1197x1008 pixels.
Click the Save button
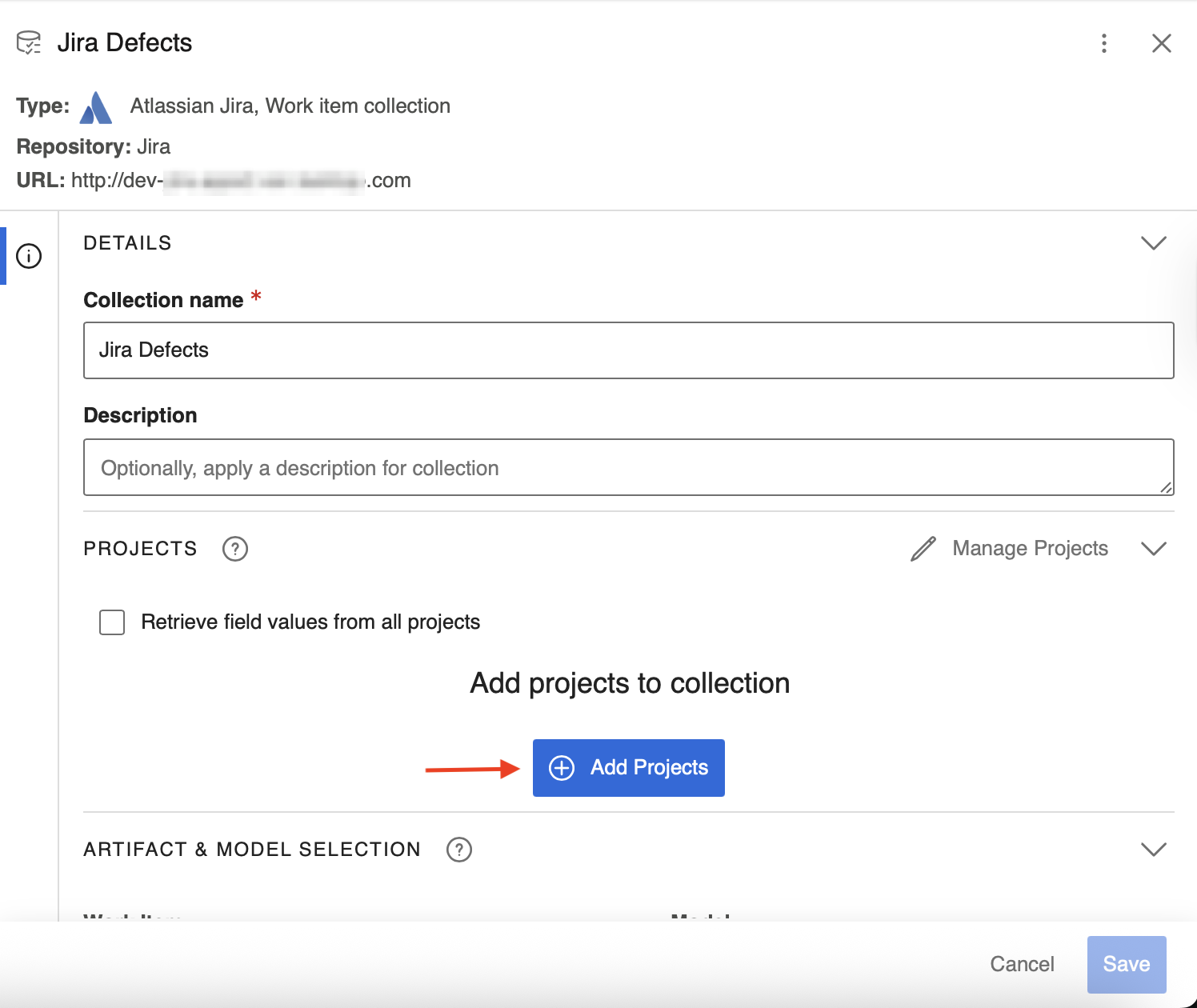point(1127,964)
